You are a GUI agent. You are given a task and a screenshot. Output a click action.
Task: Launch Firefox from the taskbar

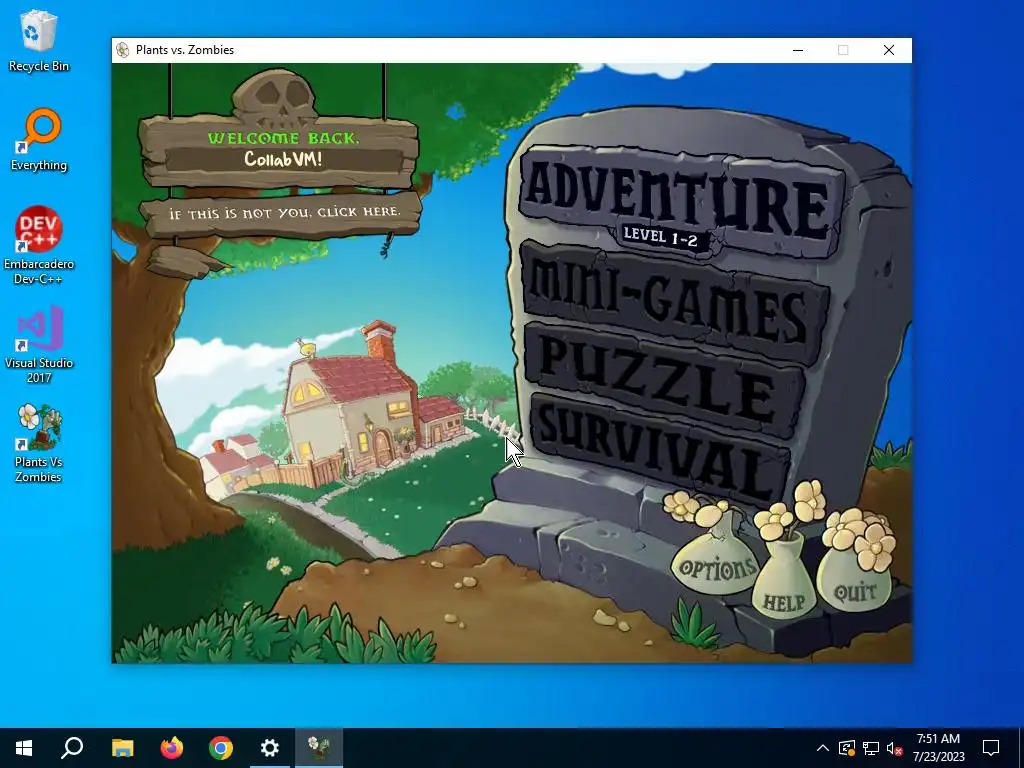click(x=172, y=748)
